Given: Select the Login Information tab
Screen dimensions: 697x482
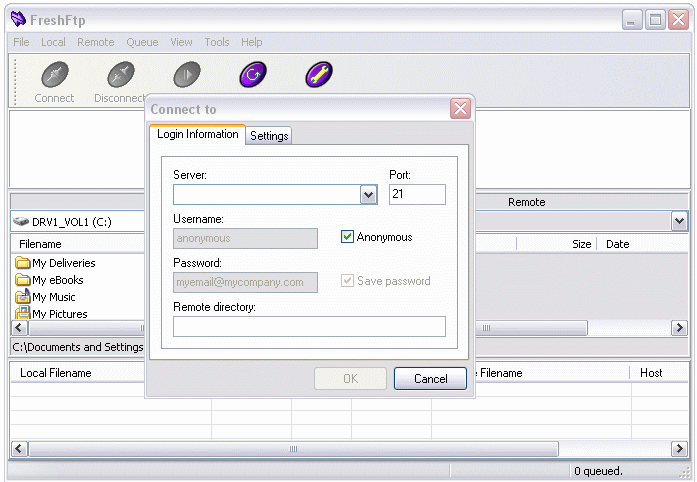Looking at the screenshot, I should (x=198, y=134).
